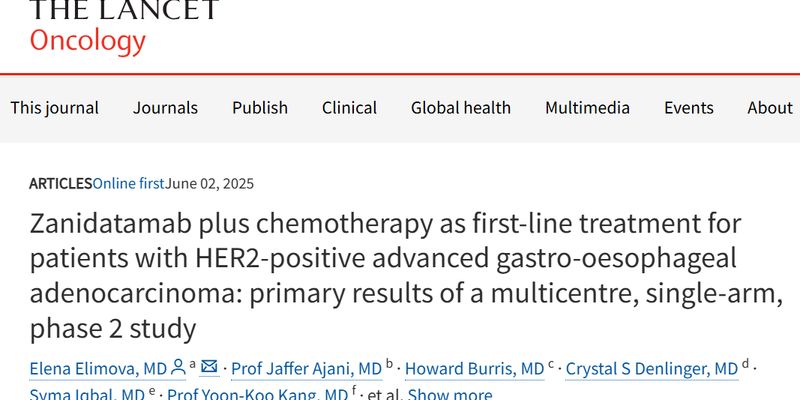The image size is (800, 400).
Task: Open author Crystal S Denlinger, MD
Action: tap(652, 369)
